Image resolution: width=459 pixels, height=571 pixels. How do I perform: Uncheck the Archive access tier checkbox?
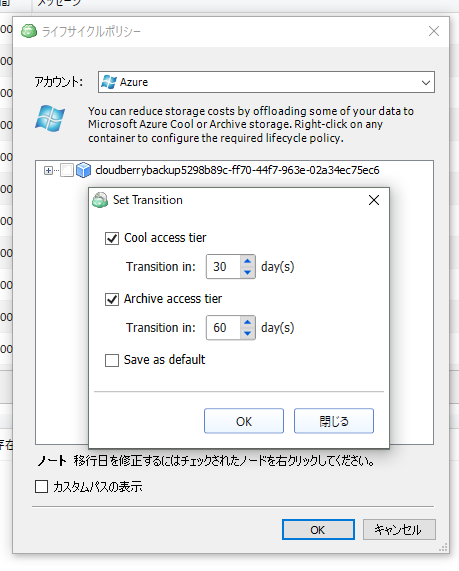pos(112,299)
